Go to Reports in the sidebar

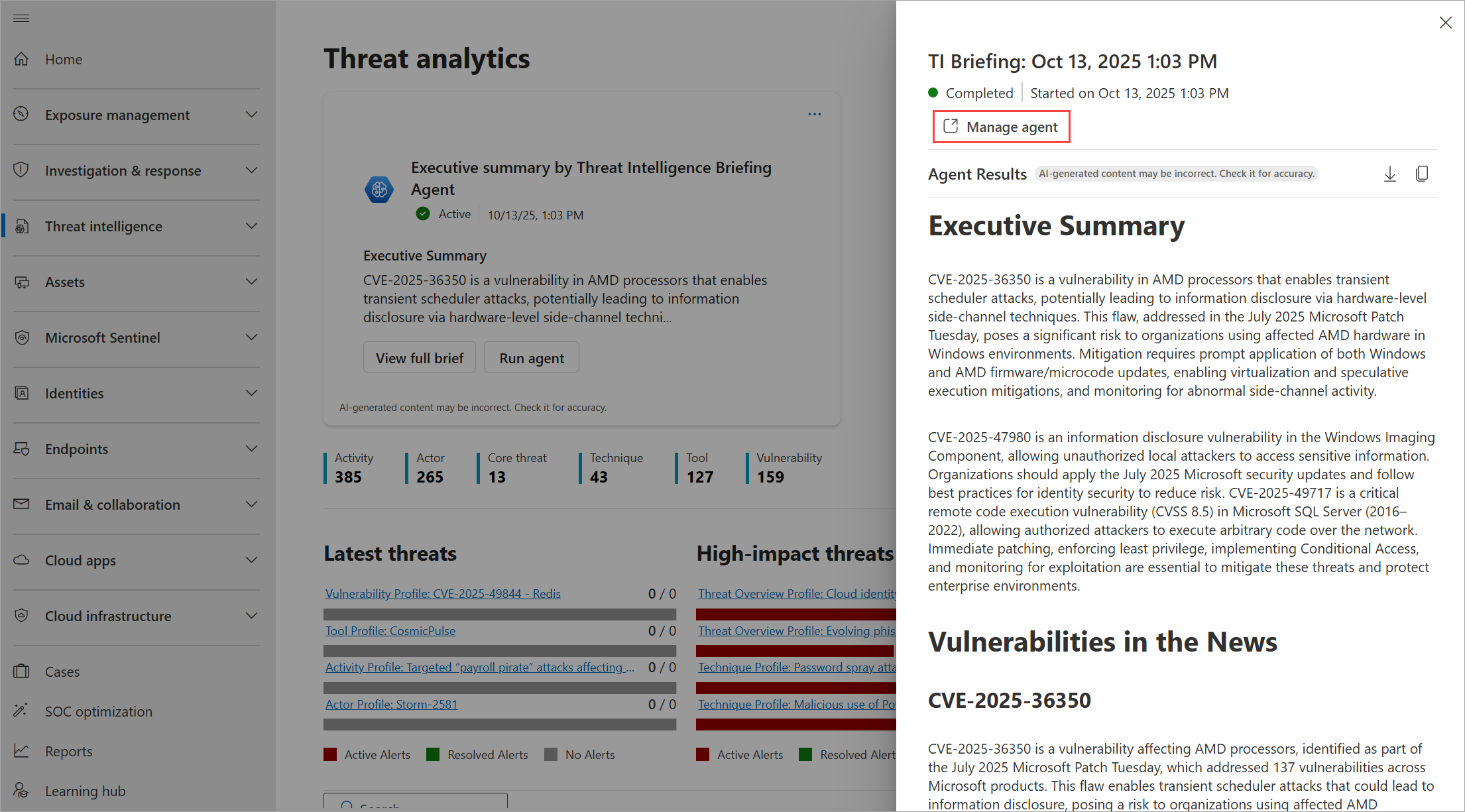pyautogui.click(x=69, y=751)
